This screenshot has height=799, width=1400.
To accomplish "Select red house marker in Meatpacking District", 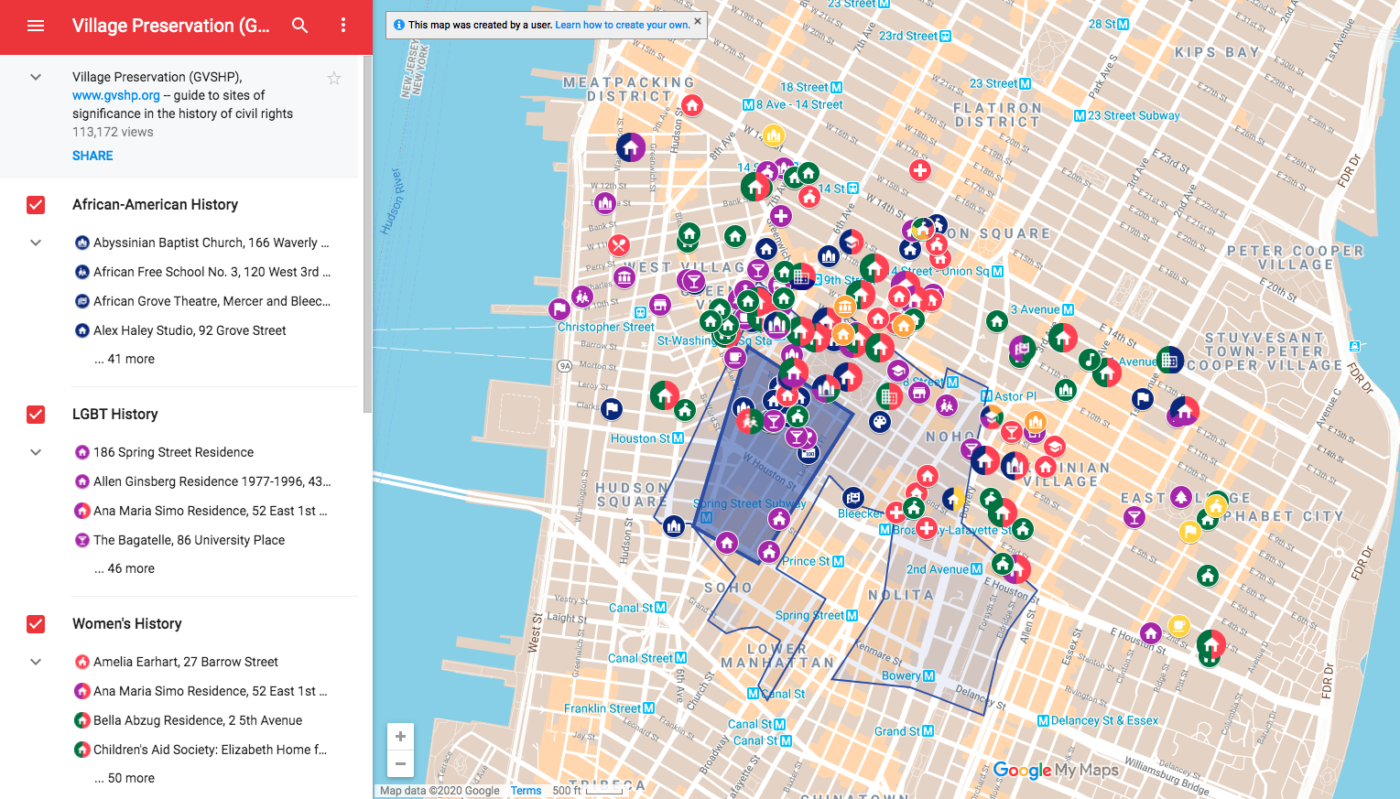I will tap(692, 105).
